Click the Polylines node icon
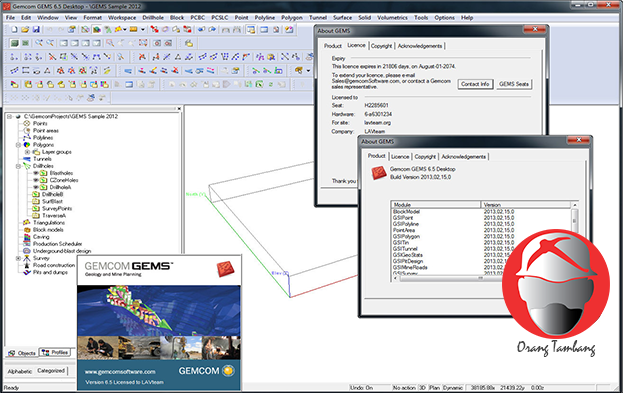 pos(27,137)
